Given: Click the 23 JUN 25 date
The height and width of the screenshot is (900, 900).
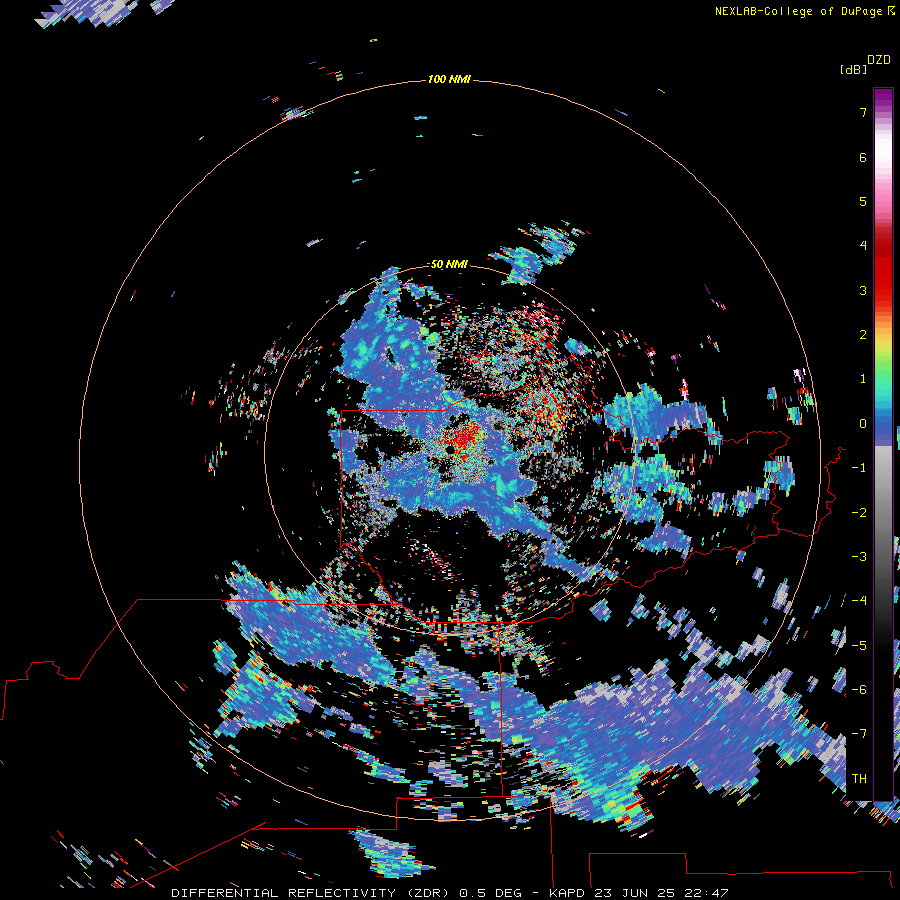Looking at the screenshot, I should coord(635,893).
